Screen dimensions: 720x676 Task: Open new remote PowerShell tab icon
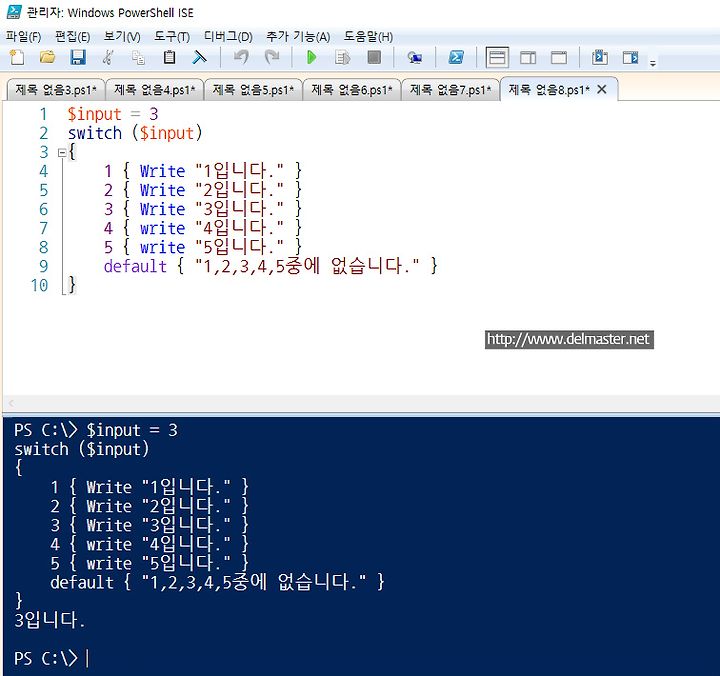(415, 58)
